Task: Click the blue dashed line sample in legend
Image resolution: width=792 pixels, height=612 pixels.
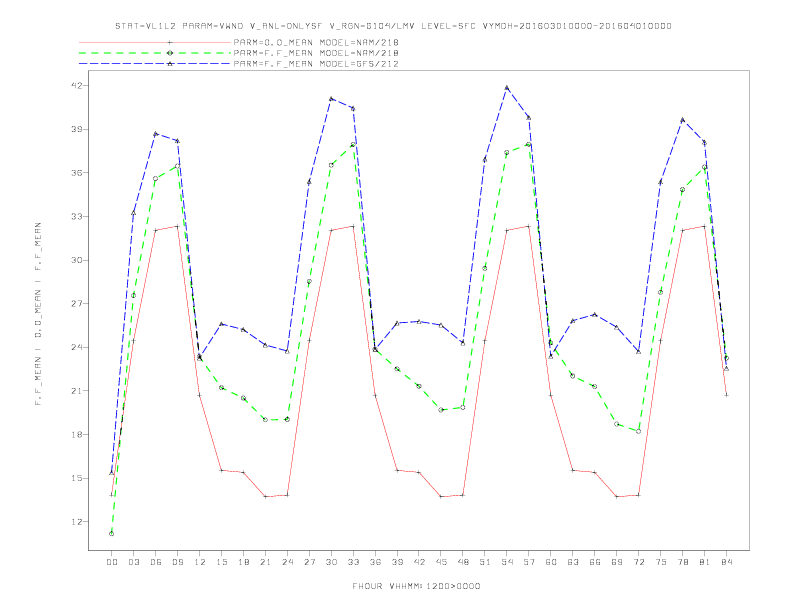Action: [x=155, y=64]
